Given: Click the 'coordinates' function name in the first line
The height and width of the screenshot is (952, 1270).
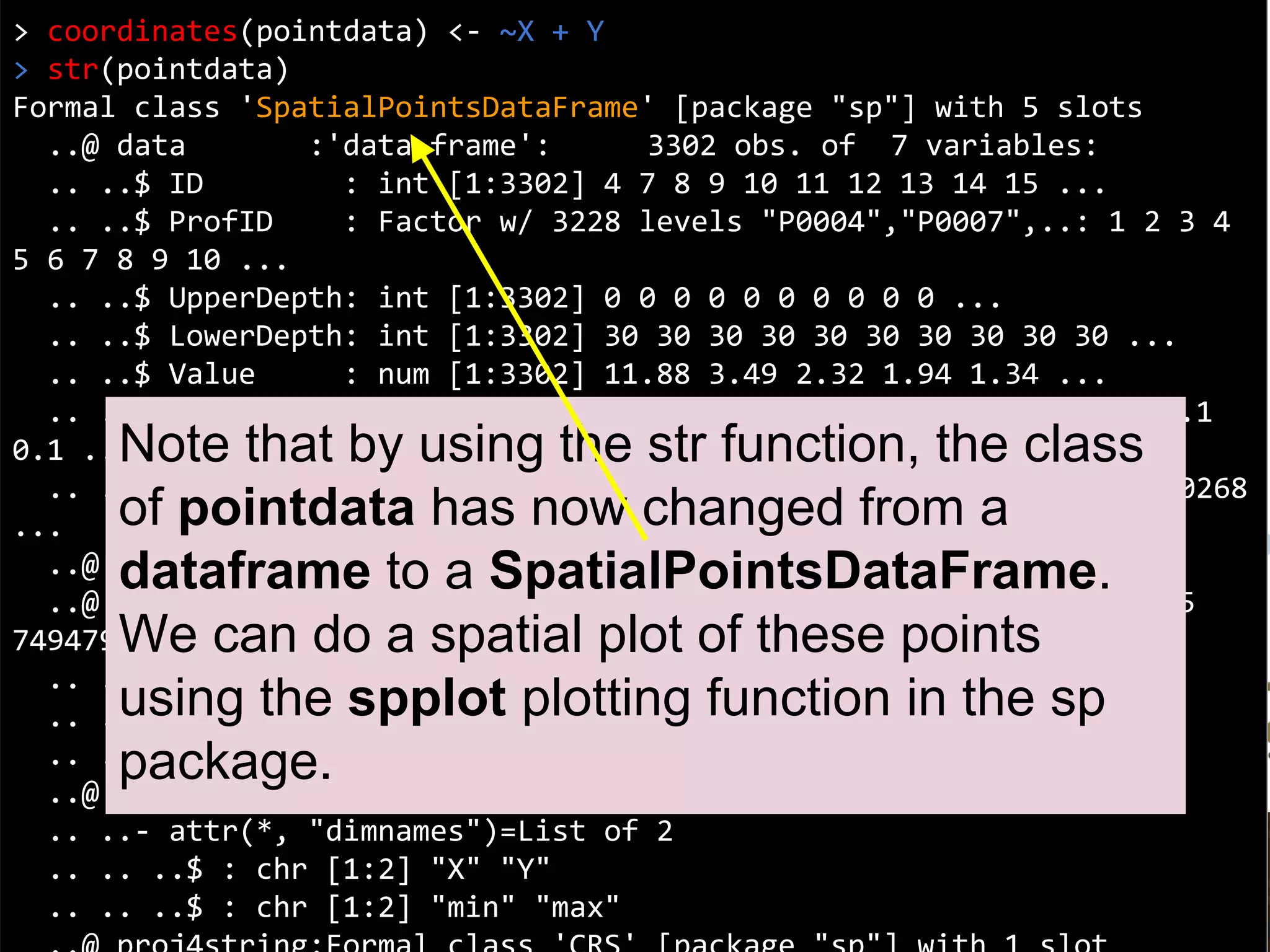Looking at the screenshot, I should [143, 32].
